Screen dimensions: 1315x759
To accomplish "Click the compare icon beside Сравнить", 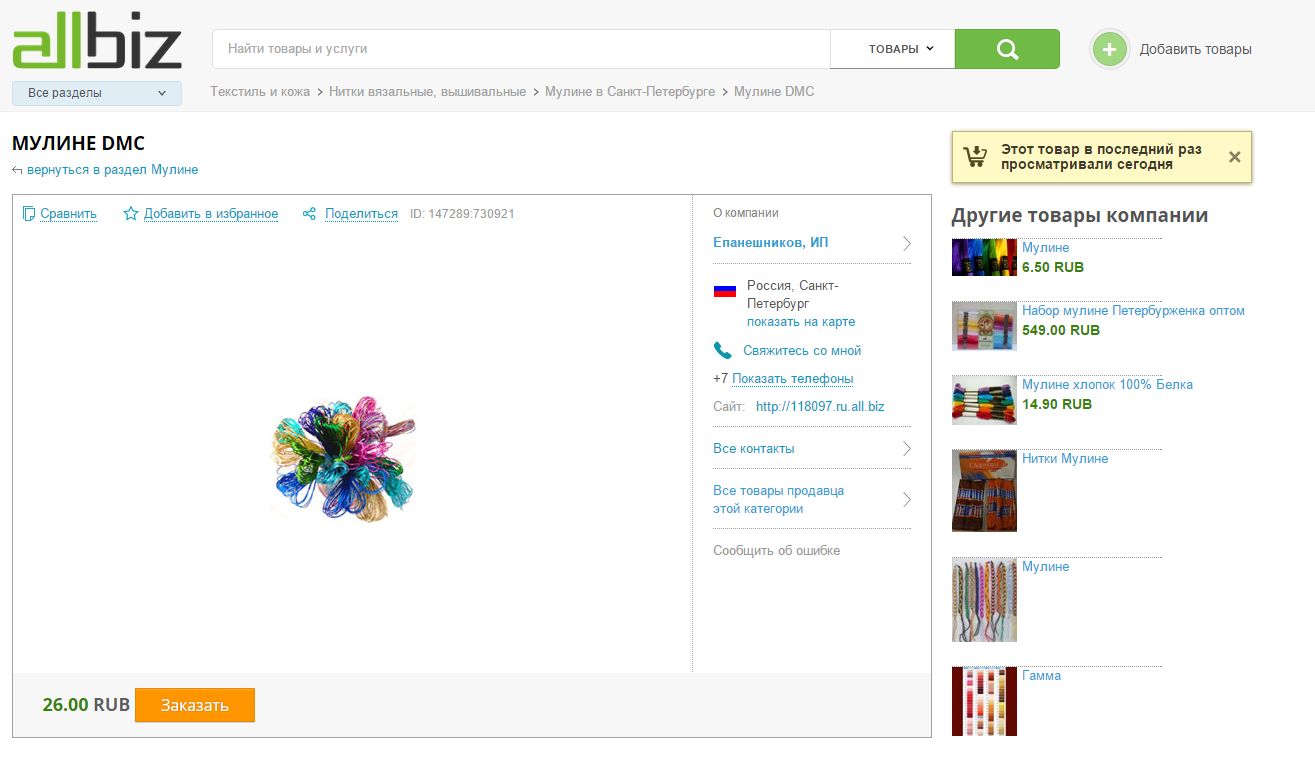I will 29,213.
